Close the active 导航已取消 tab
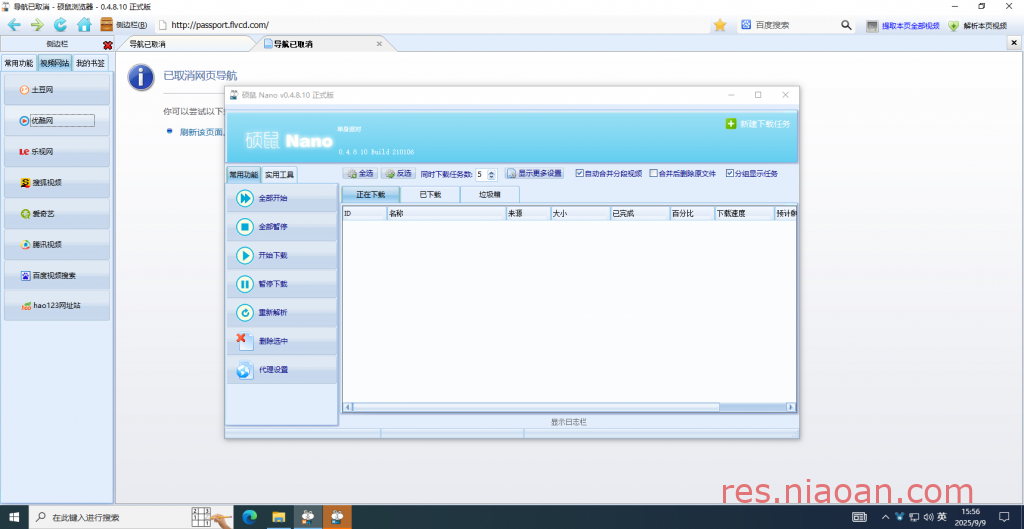 [379, 44]
